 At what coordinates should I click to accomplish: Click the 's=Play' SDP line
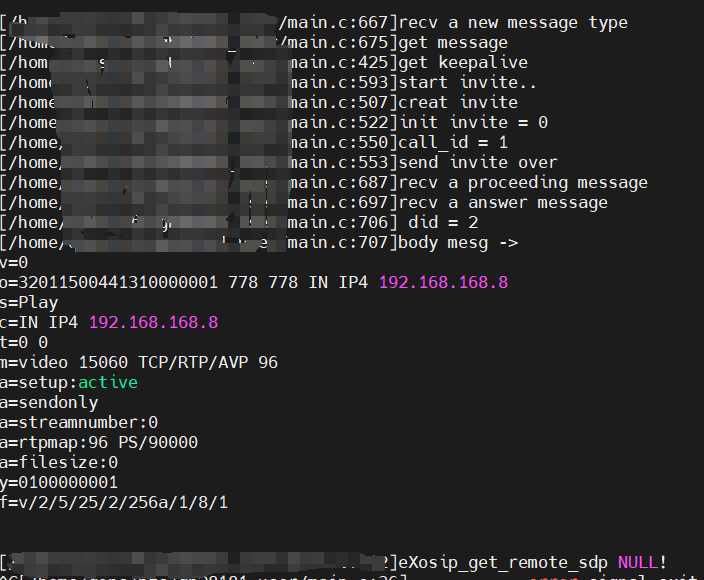pyautogui.click(x=29, y=303)
